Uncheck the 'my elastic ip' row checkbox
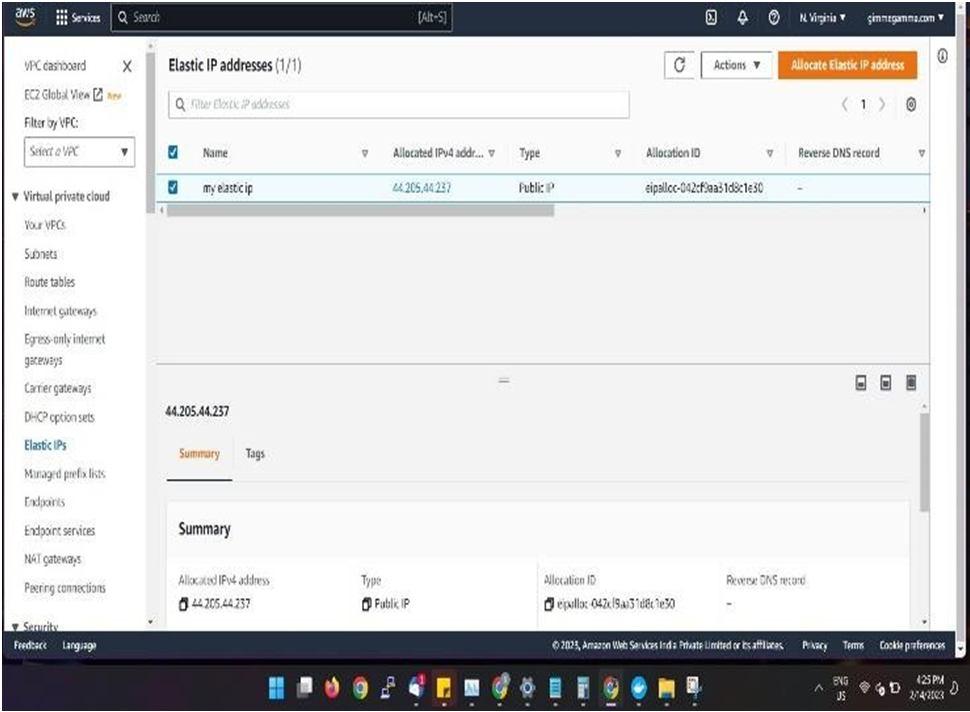The image size is (970, 712). (x=173, y=187)
